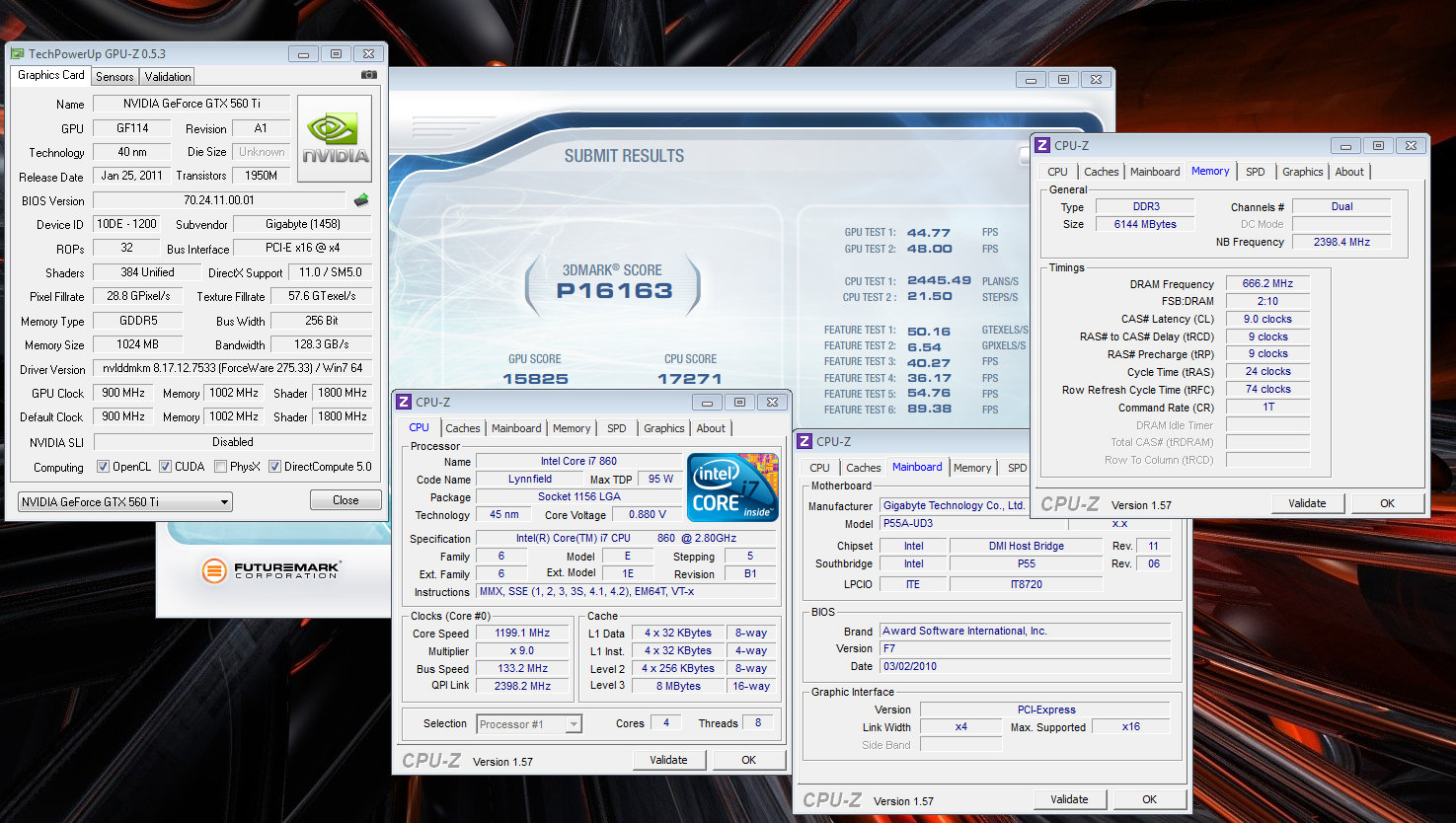Click the Socket 1156 LGA package value

pos(579,496)
